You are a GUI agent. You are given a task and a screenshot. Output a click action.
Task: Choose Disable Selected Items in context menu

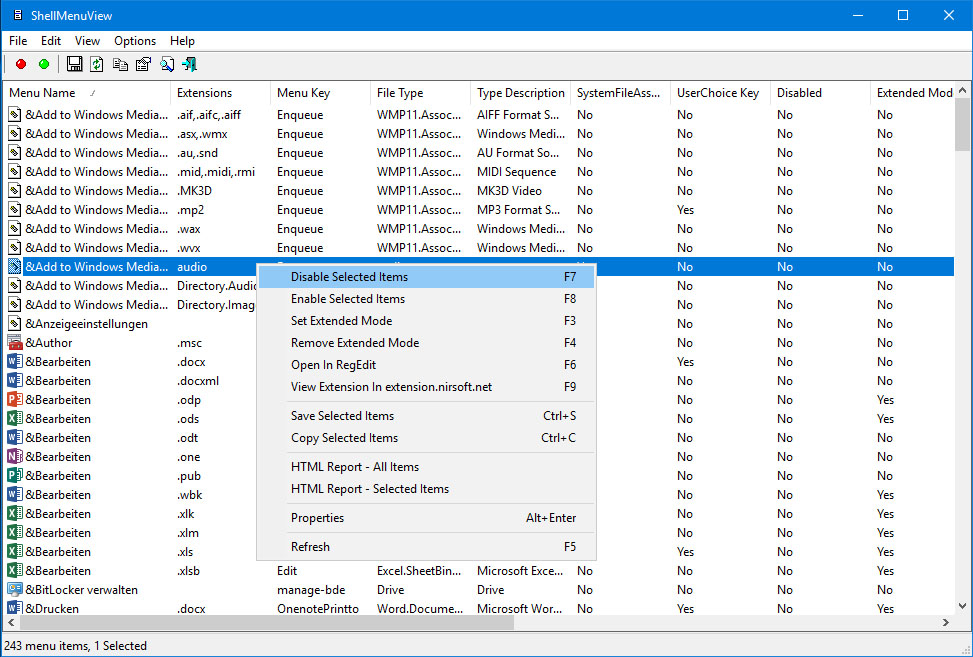426,277
